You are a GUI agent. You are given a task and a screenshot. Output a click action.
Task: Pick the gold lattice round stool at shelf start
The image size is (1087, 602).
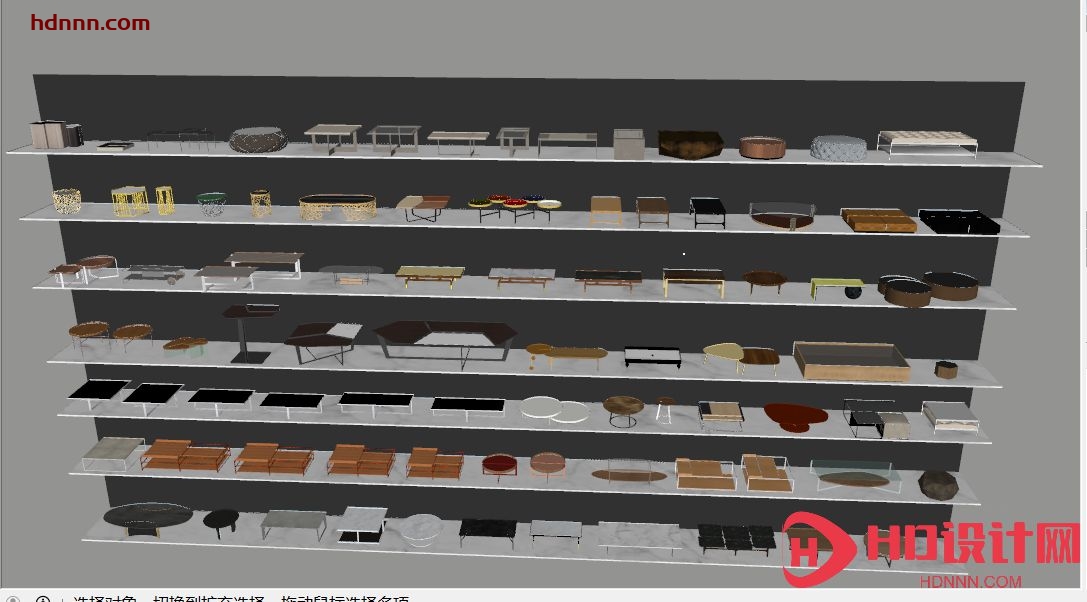pyautogui.click(x=67, y=201)
